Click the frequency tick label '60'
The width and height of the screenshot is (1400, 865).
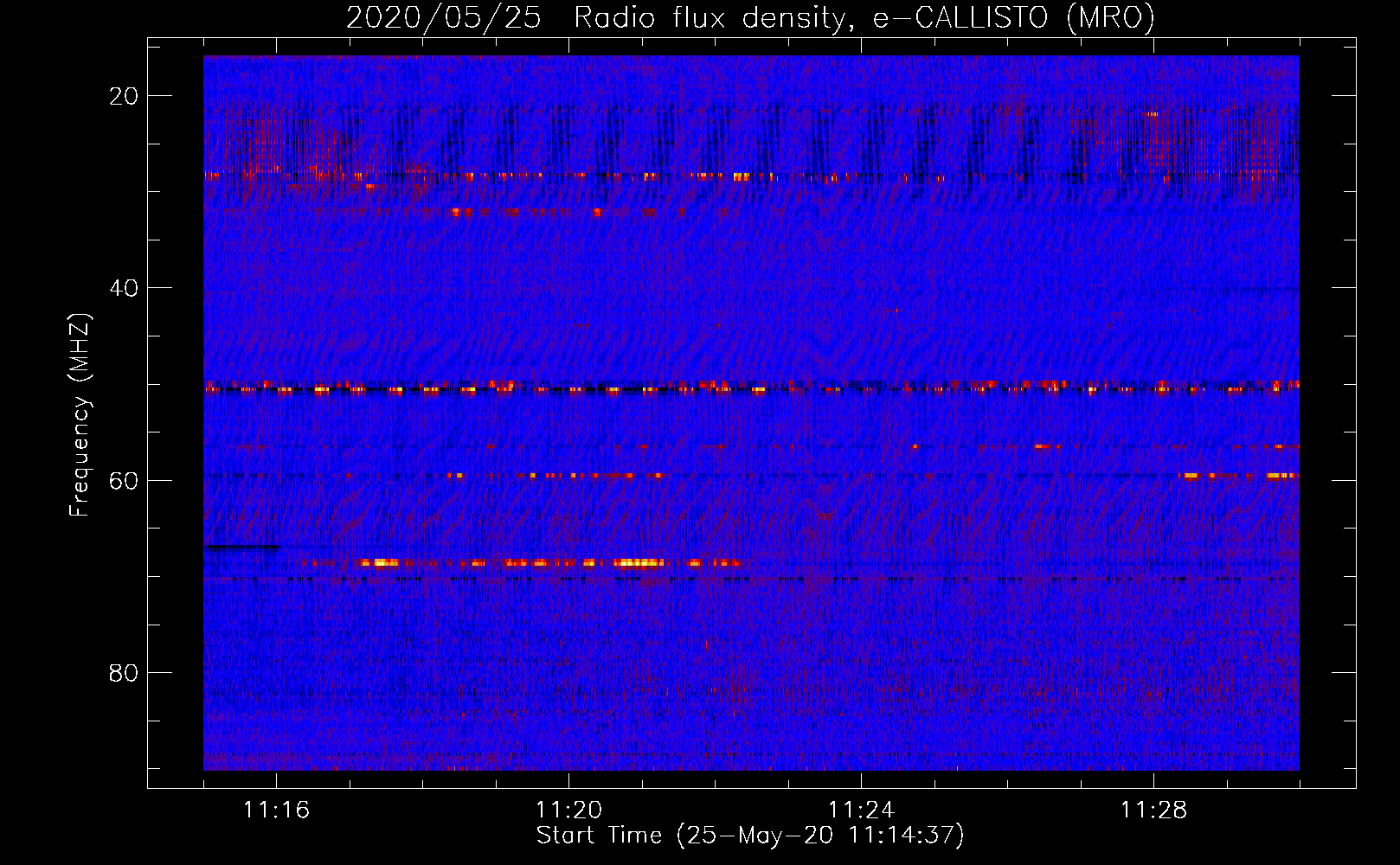(124, 480)
